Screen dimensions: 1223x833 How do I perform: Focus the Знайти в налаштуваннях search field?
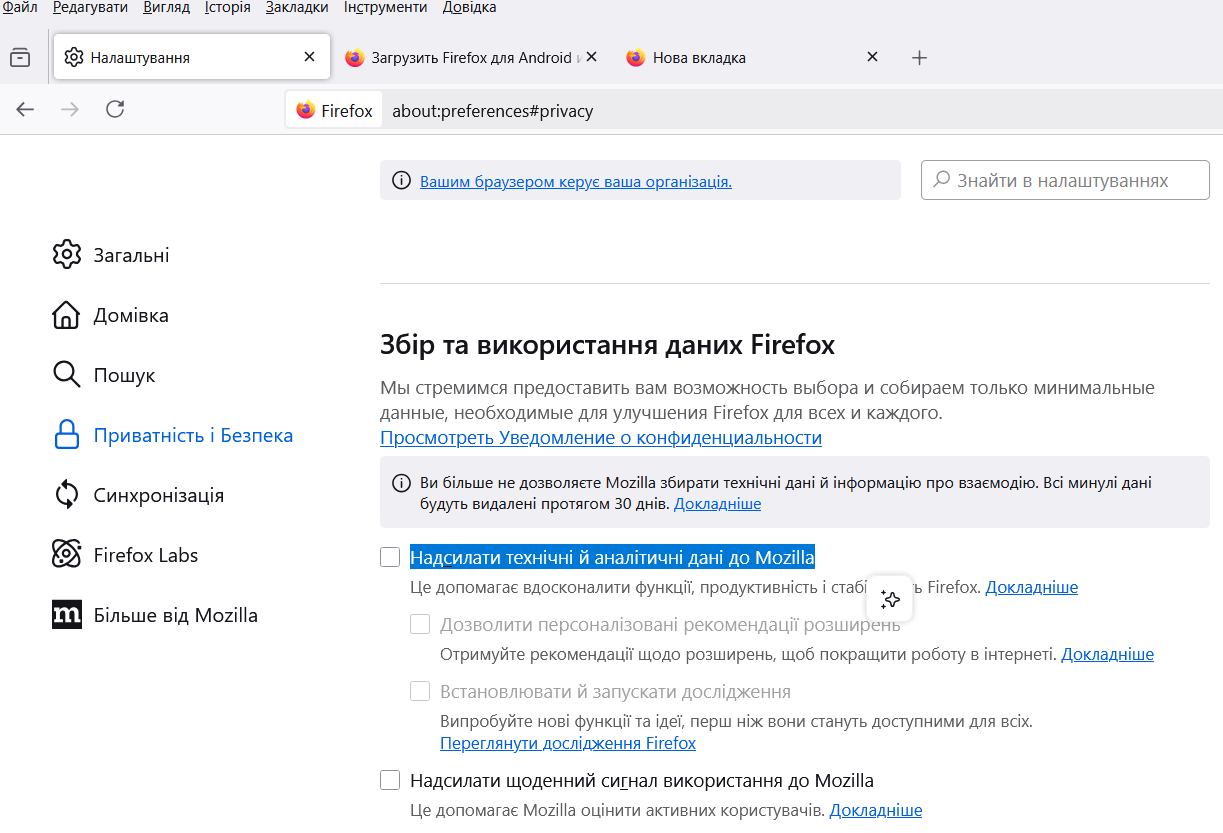tap(1065, 180)
